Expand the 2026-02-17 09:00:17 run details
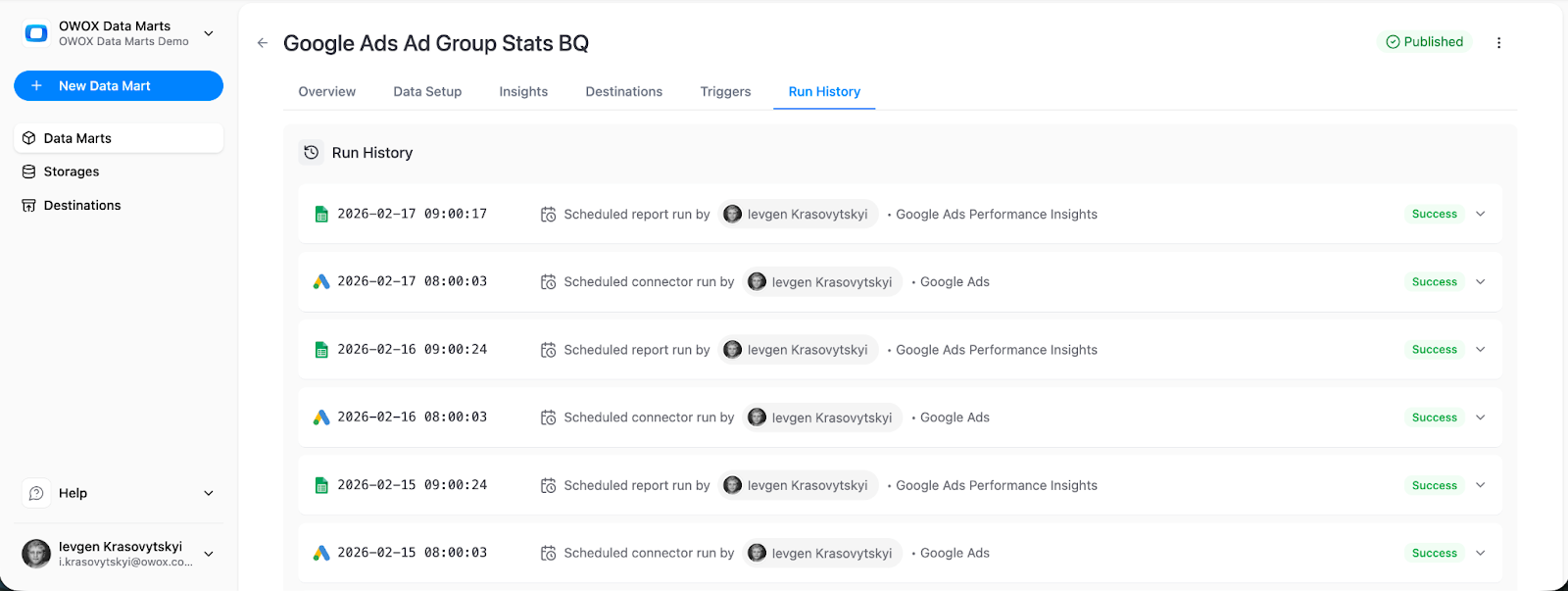Image resolution: width=1568 pixels, height=591 pixels. coord(1481,214)
